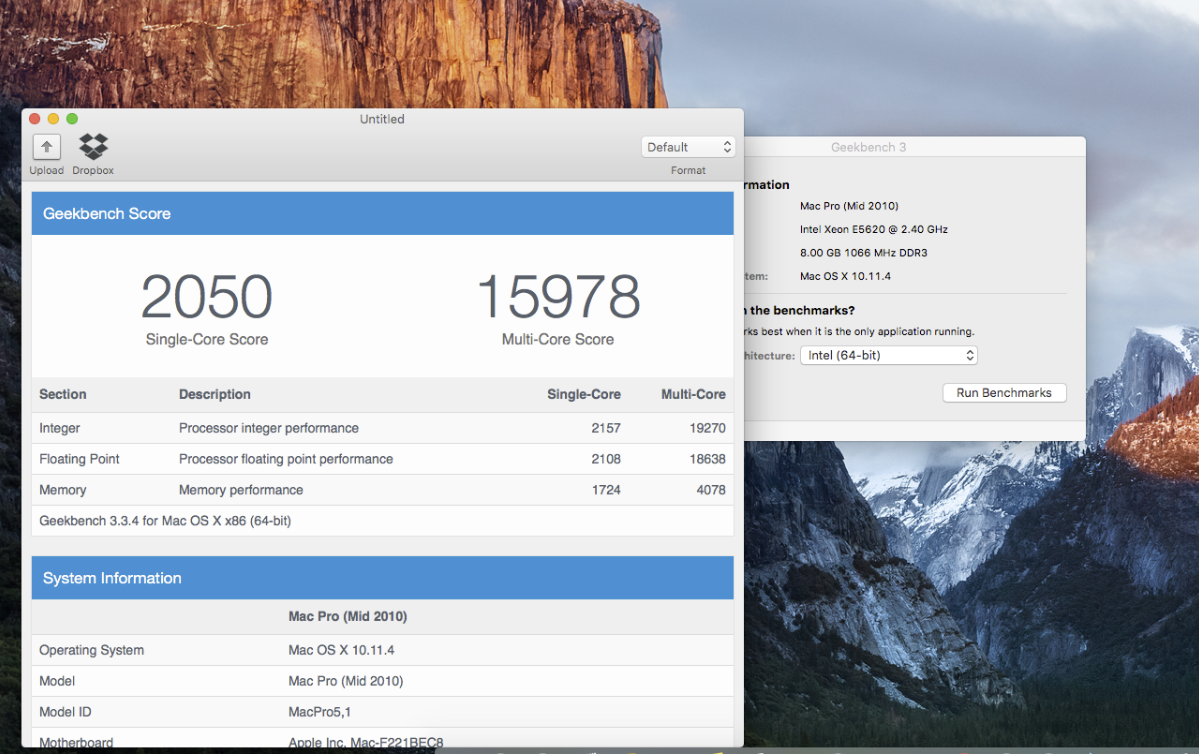This screenshot has height=754, width=1199.
Task: Click the Run Benchmarks button
Action: pyautogui.click(x=1004, y=392)
